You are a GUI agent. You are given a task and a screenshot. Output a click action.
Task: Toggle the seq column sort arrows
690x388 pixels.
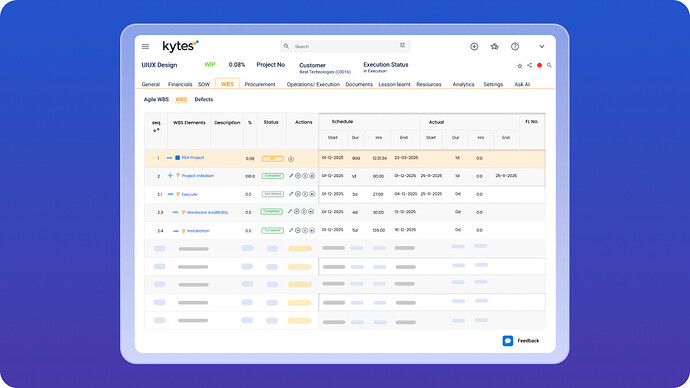point(156,130)
